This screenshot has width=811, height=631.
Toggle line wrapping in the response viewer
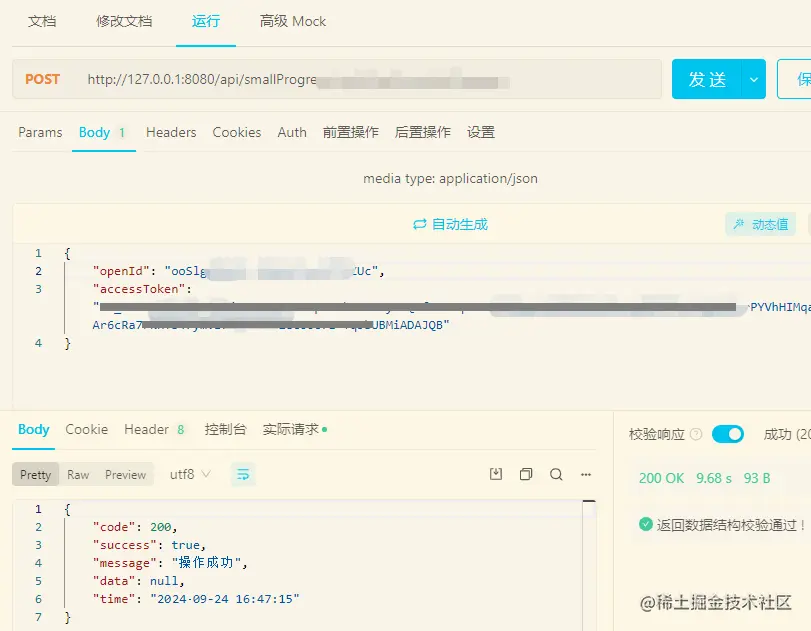tap(243, 475)
